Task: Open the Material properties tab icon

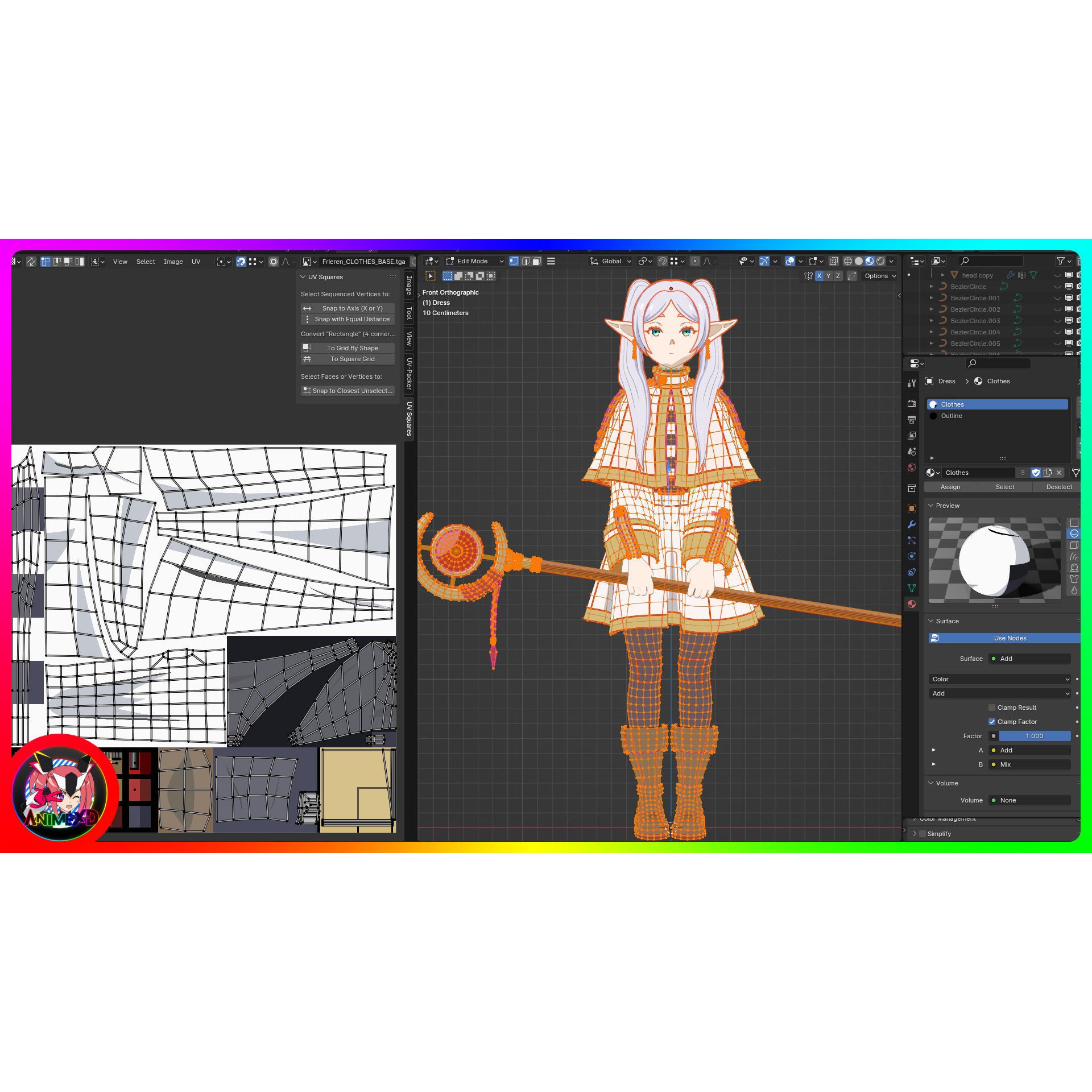Action: (x=912, y=604)
